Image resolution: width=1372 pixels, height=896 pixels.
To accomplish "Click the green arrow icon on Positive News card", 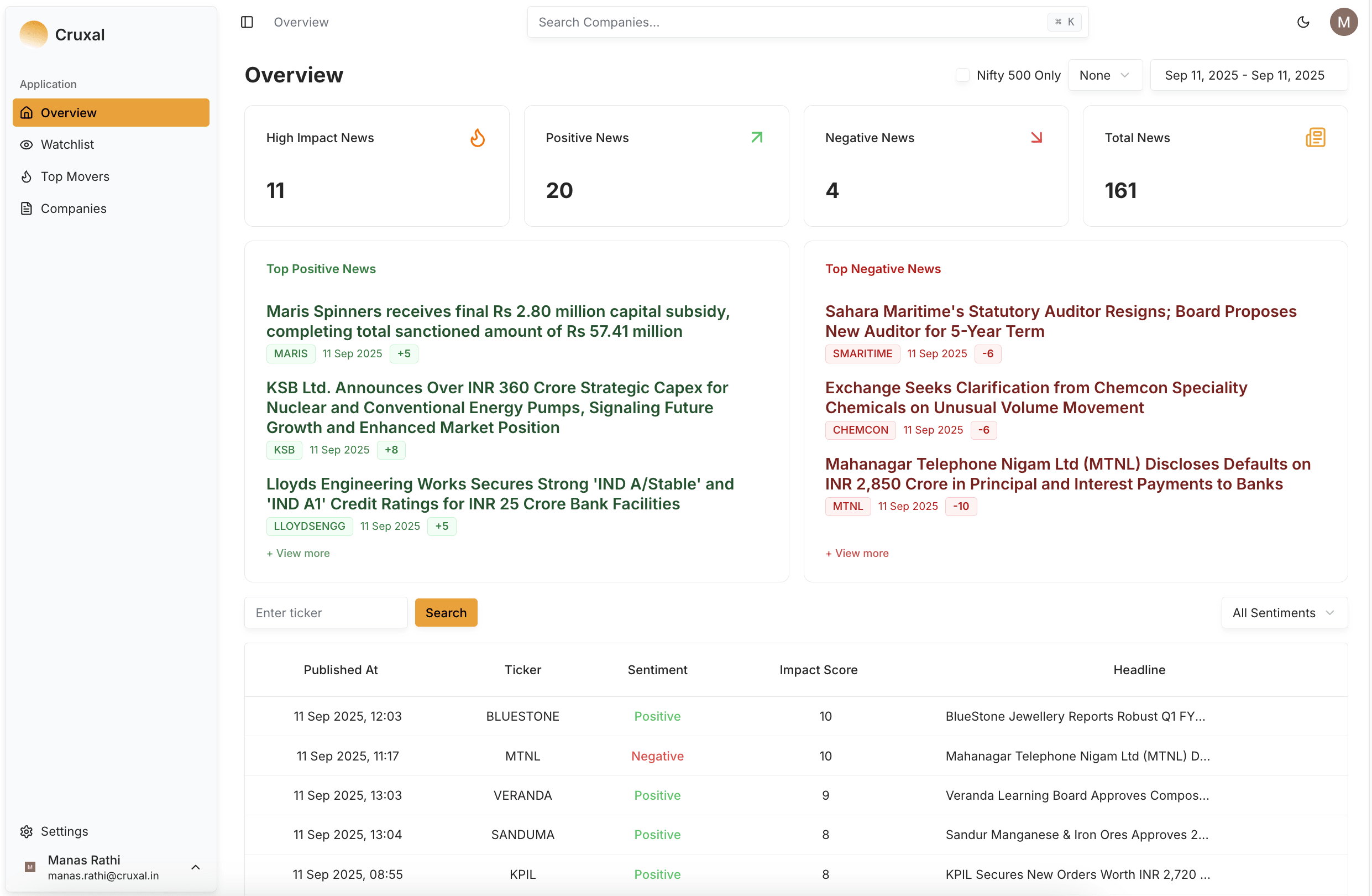I will point(757,137).
